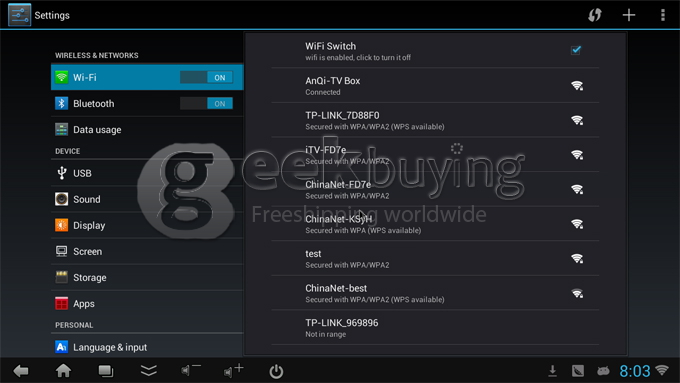The width and height of the screenshot is (680, 383).
Task: Open recent apps from the navigation bar
Action: tap(105, 371)
